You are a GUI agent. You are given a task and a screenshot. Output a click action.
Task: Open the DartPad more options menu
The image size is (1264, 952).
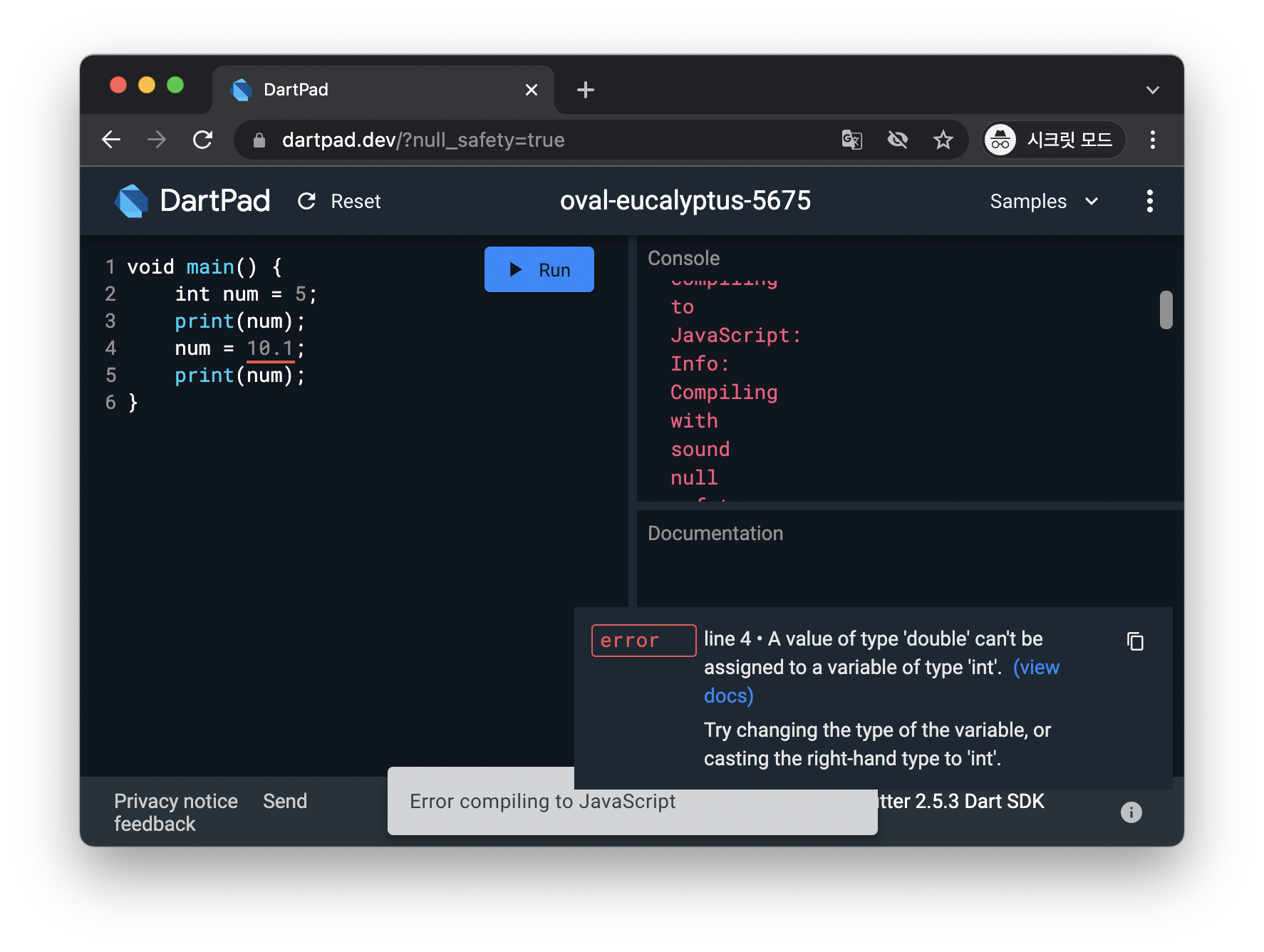coord(1149,201)
